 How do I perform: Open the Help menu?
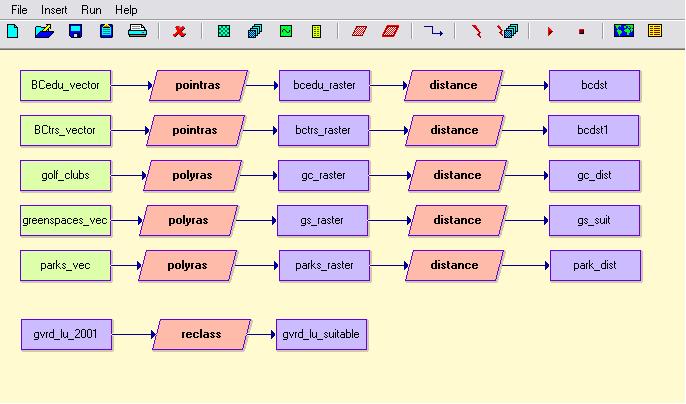click(x=126, y=9)
